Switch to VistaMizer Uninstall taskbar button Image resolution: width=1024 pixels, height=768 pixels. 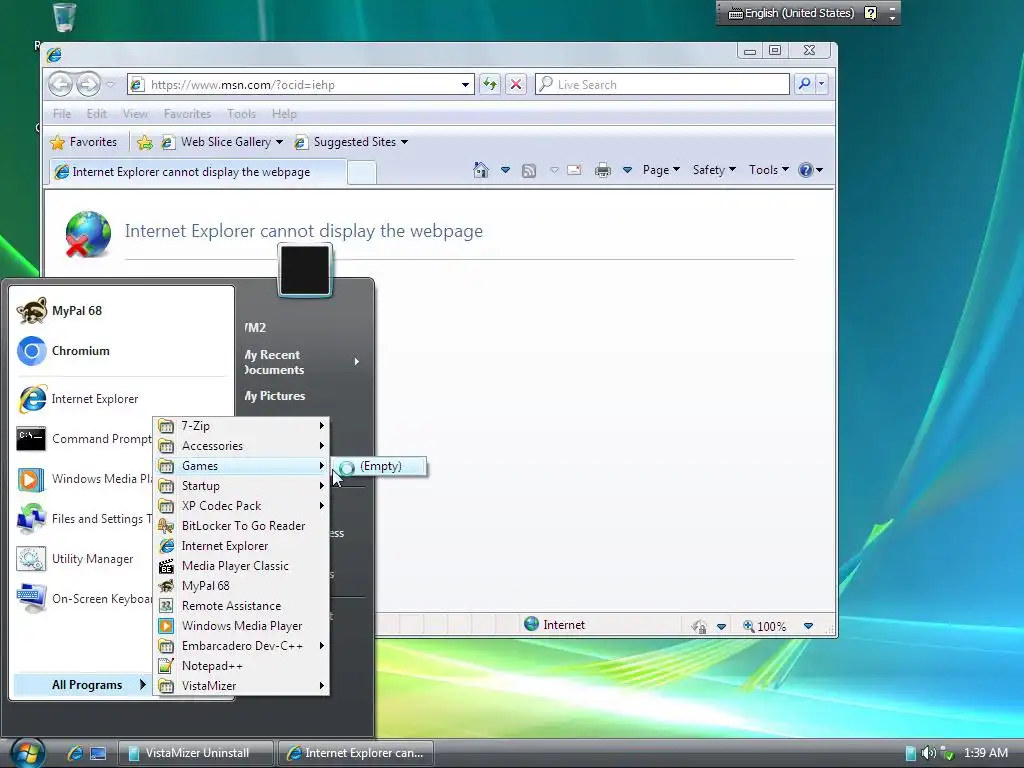[x=195, y=753]
